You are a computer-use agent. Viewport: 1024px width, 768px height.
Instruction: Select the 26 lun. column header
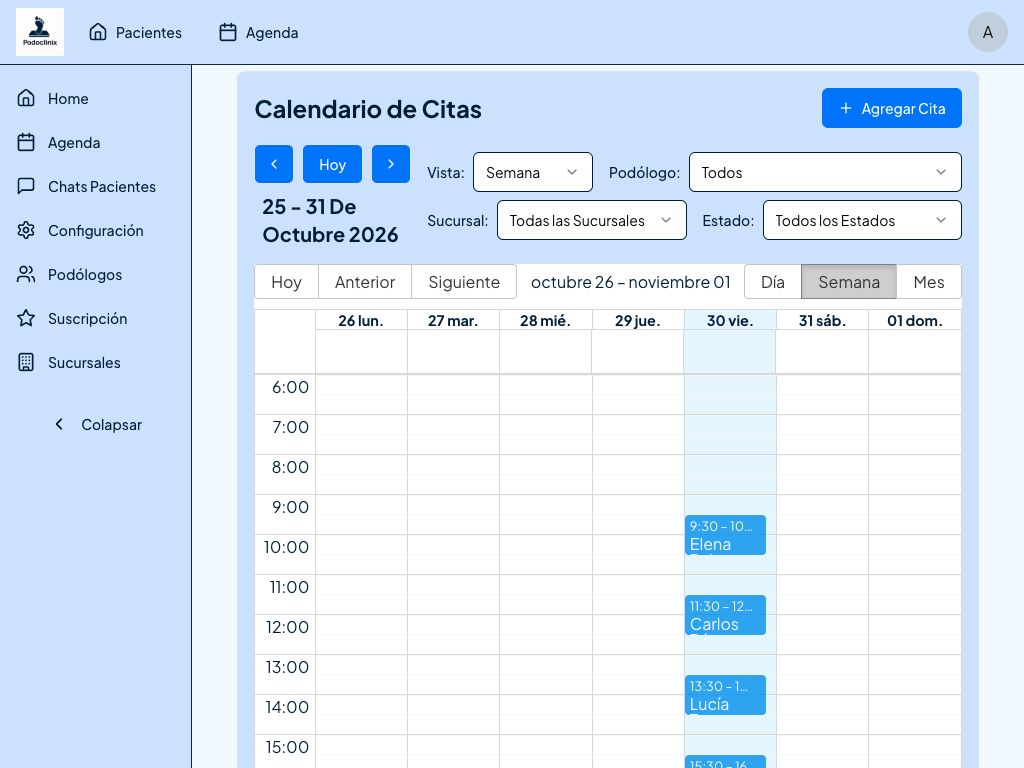(361, 321)
